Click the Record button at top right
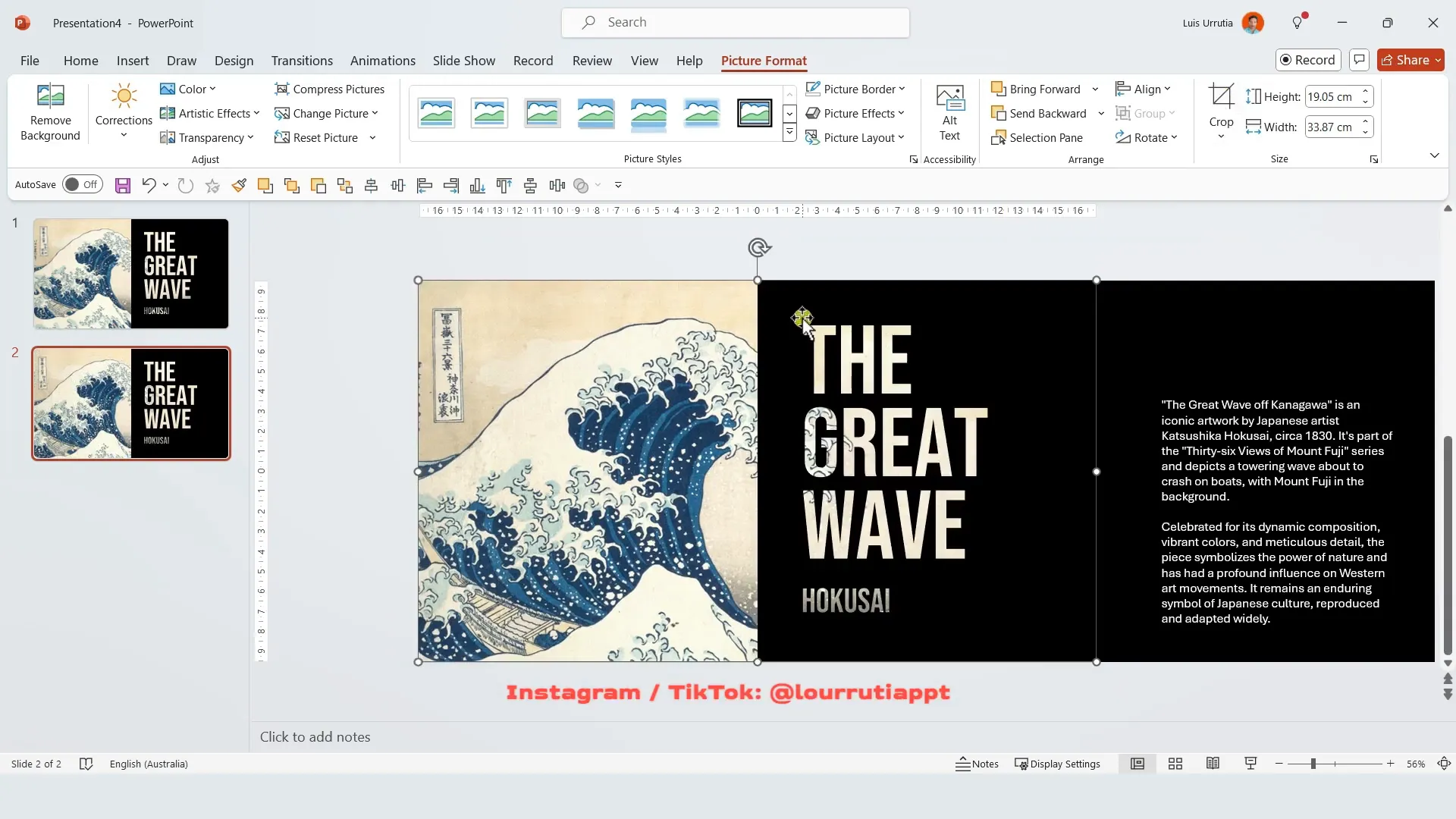Screen dimensions: 1456x819 [x=1308, y=60]
